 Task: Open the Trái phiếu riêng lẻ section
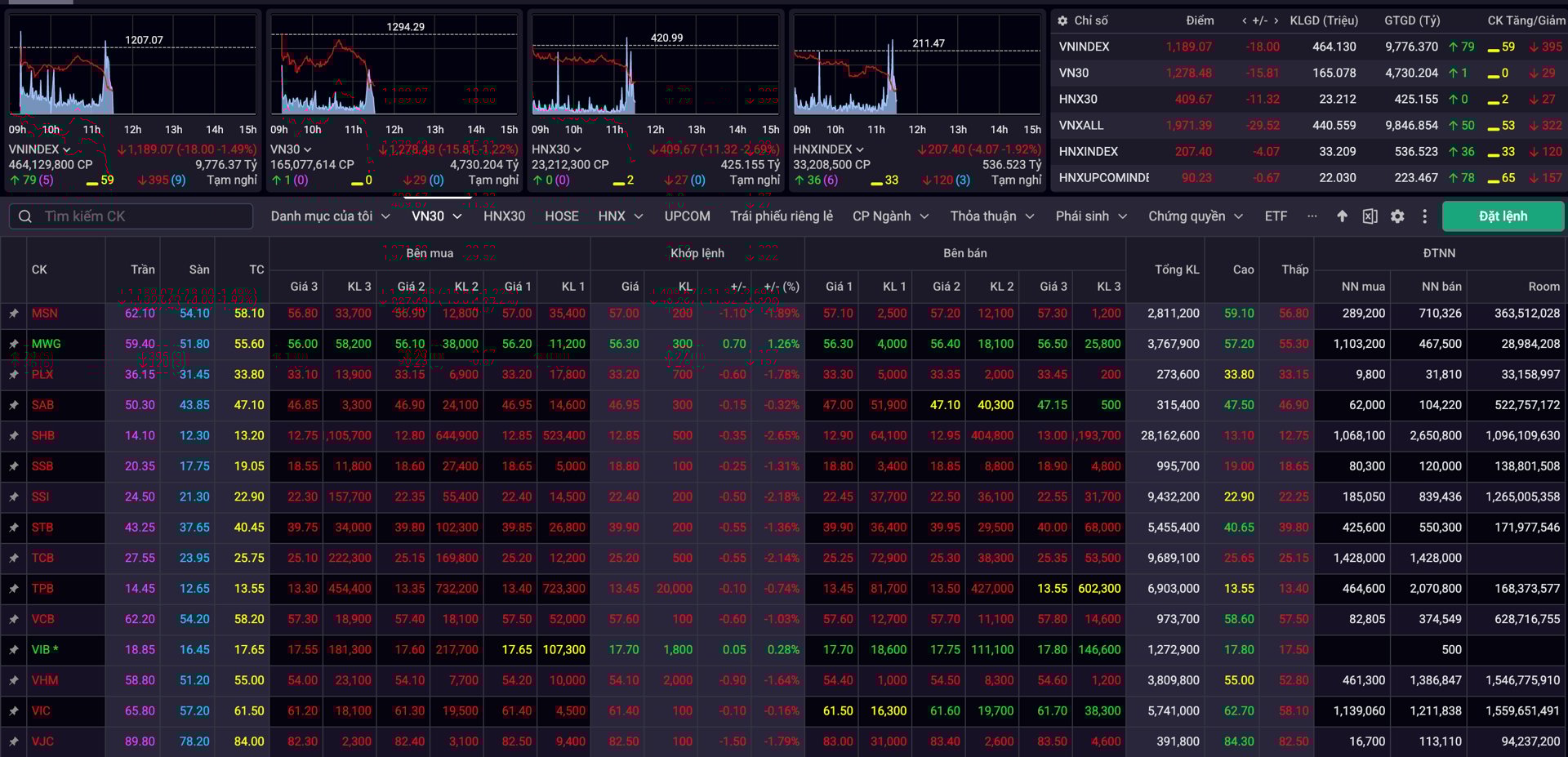pos(782,216)
